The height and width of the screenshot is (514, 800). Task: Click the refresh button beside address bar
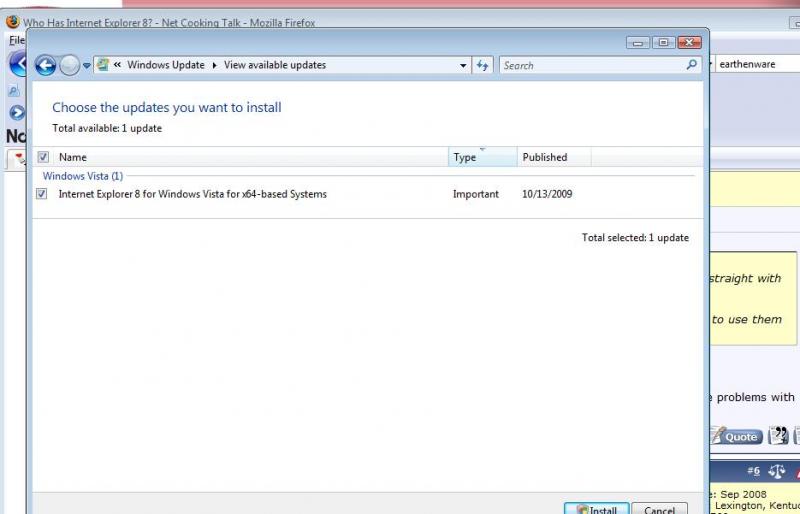[x=483, y=65]
